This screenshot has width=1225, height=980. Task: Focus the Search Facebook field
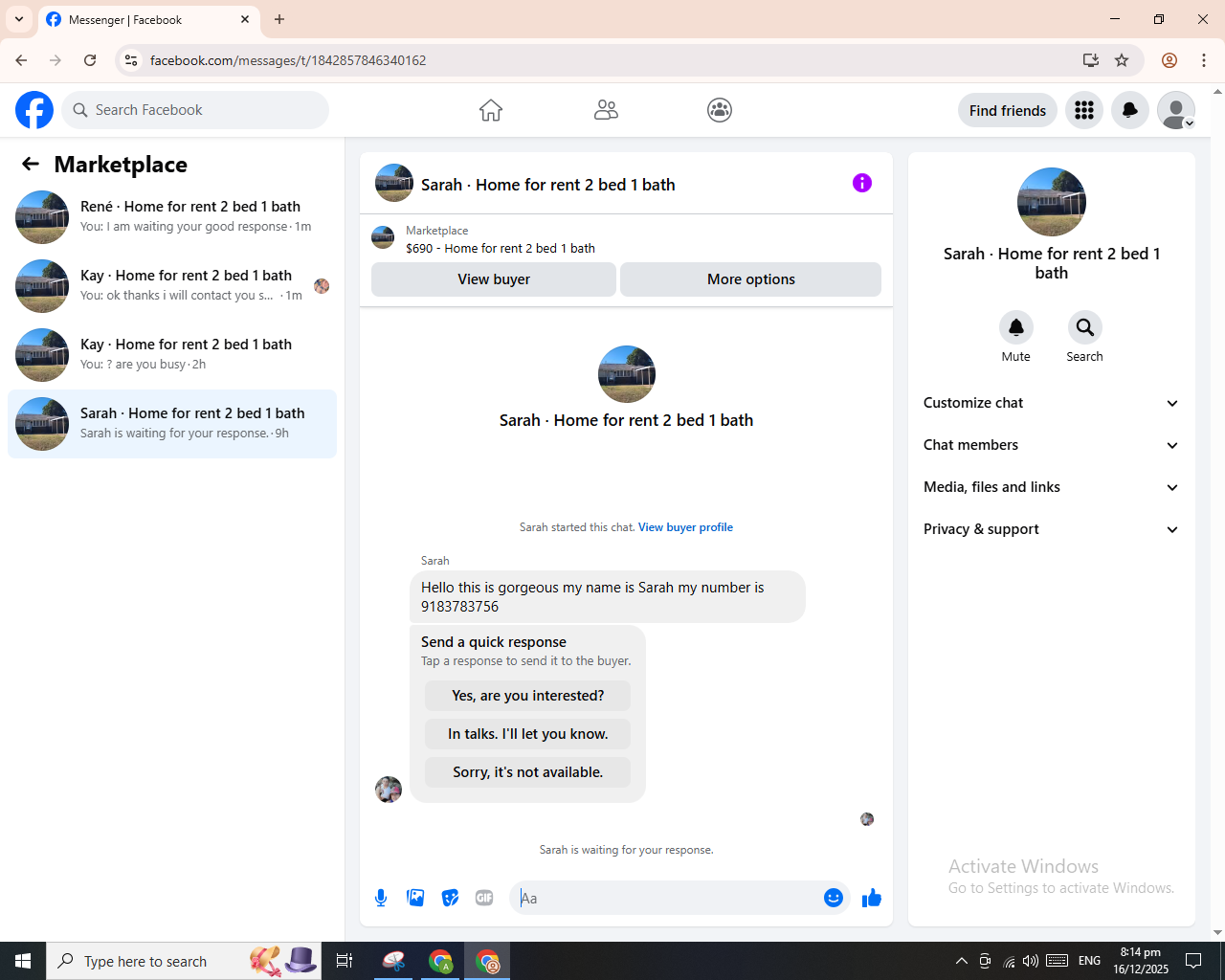[x=195, y=110]
